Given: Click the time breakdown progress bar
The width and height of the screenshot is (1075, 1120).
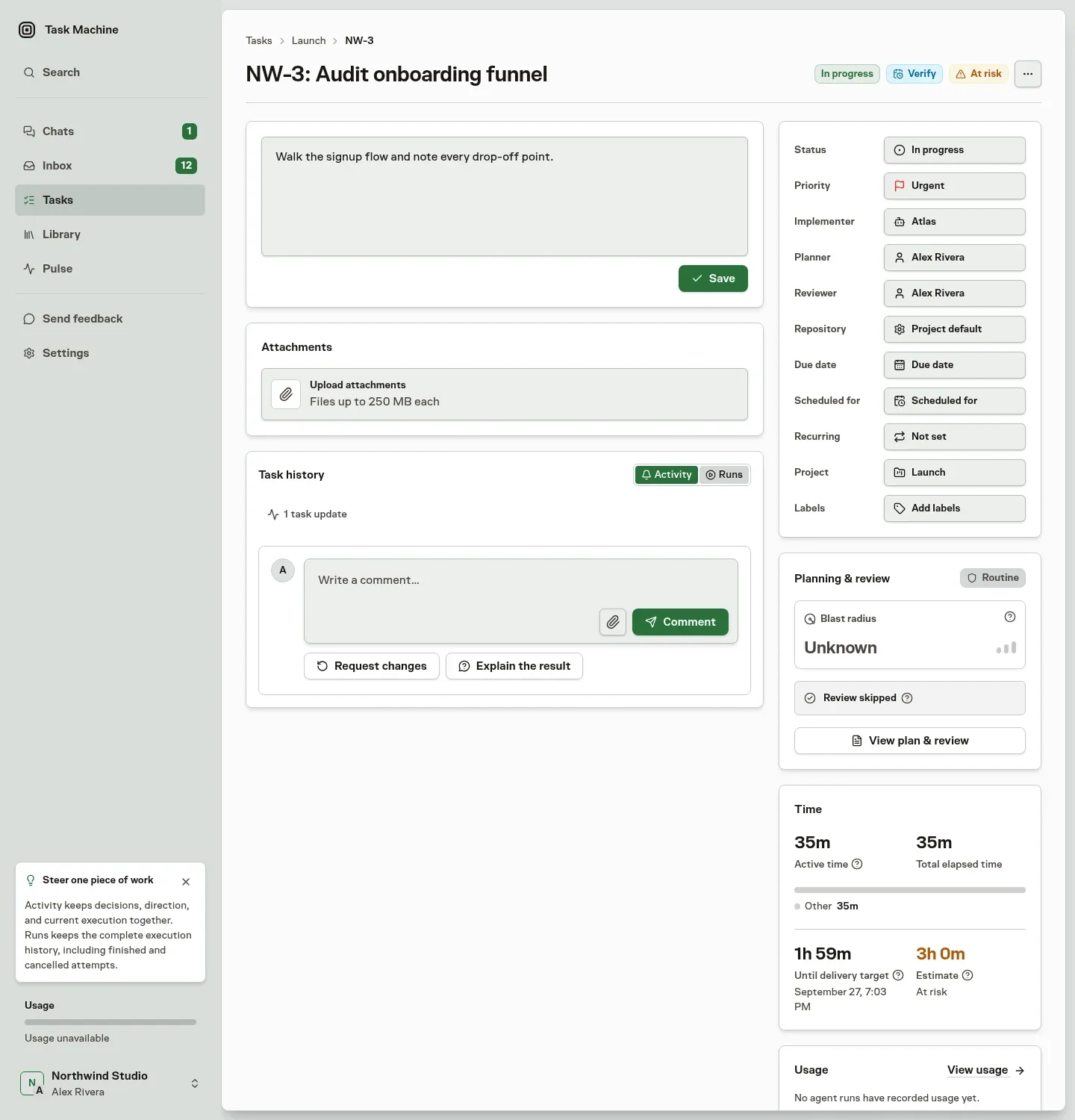Looking at the screenshot, I should pyautogui.click(x=910, y=890).
